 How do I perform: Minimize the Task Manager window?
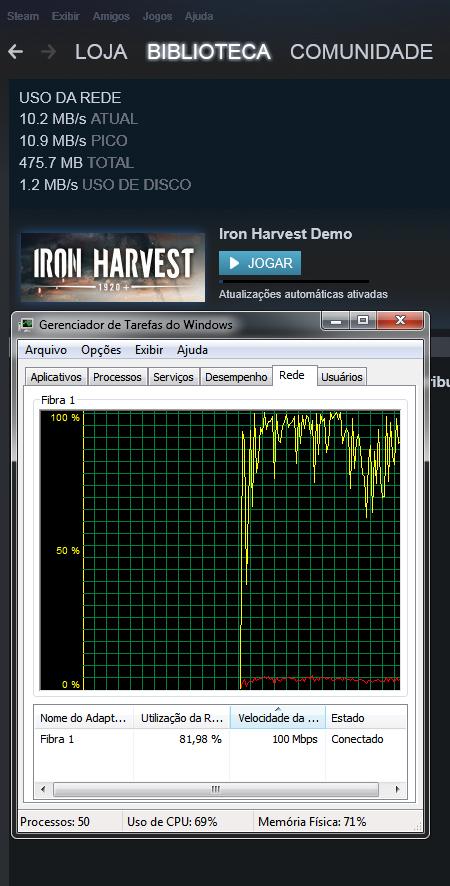coord(335,320)
